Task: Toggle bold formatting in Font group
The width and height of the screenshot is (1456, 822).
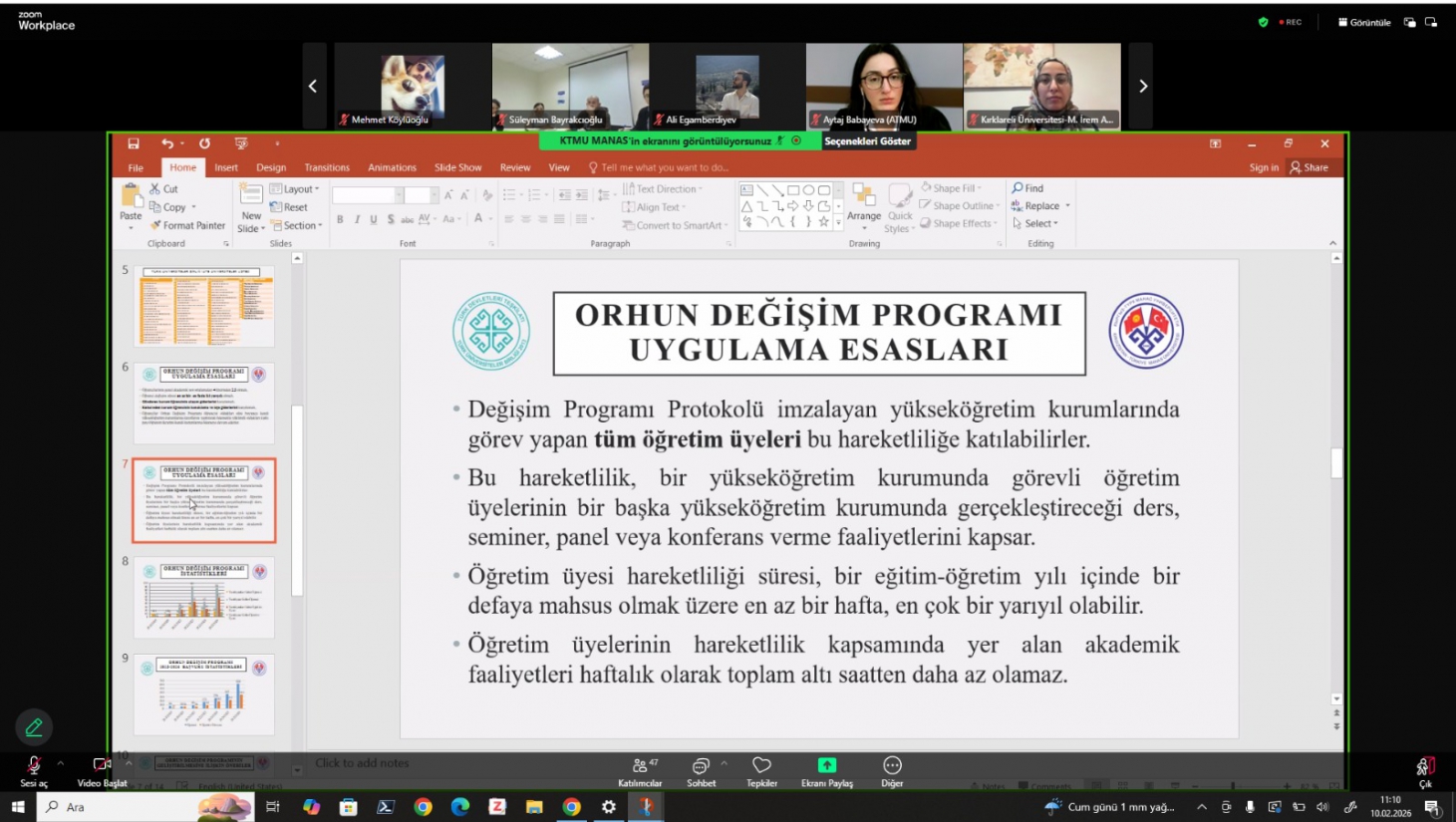Action: click(340, 219)
